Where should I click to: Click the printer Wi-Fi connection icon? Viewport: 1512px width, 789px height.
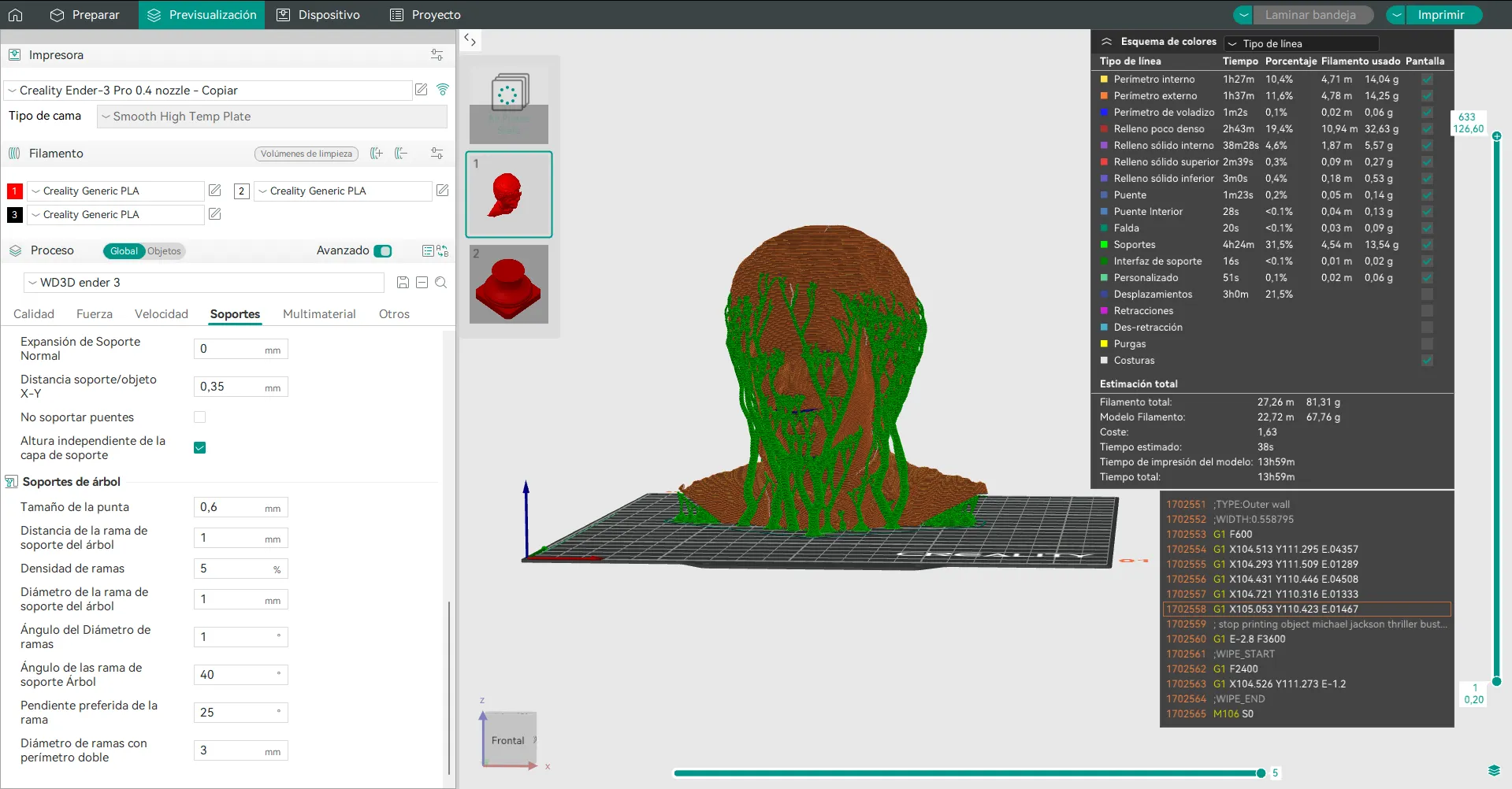[x=443, y=90]
